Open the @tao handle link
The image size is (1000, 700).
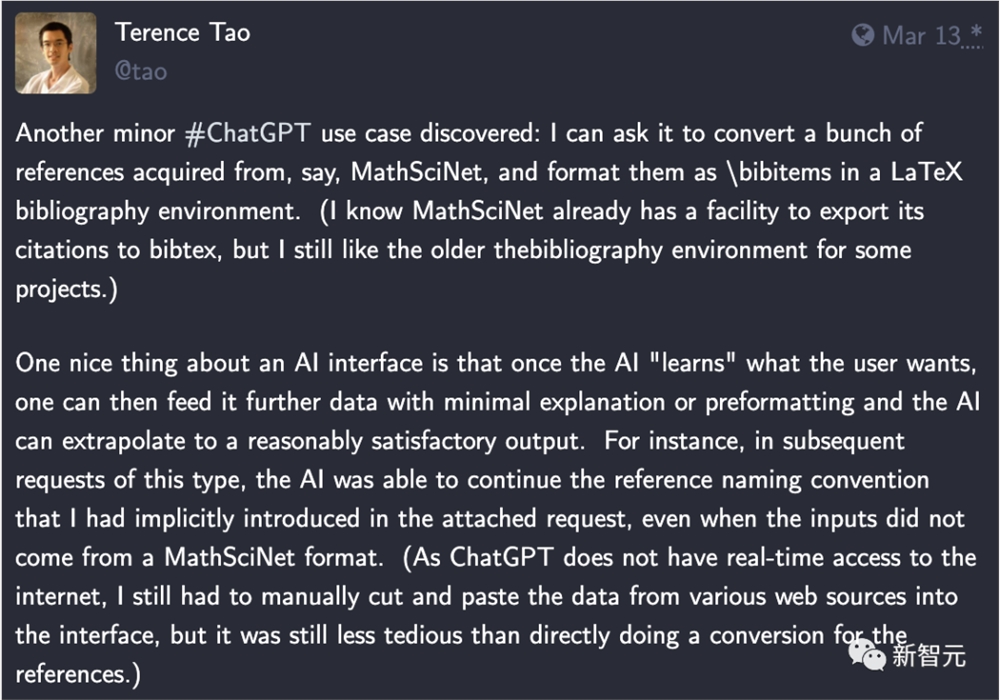pos(141,71)
